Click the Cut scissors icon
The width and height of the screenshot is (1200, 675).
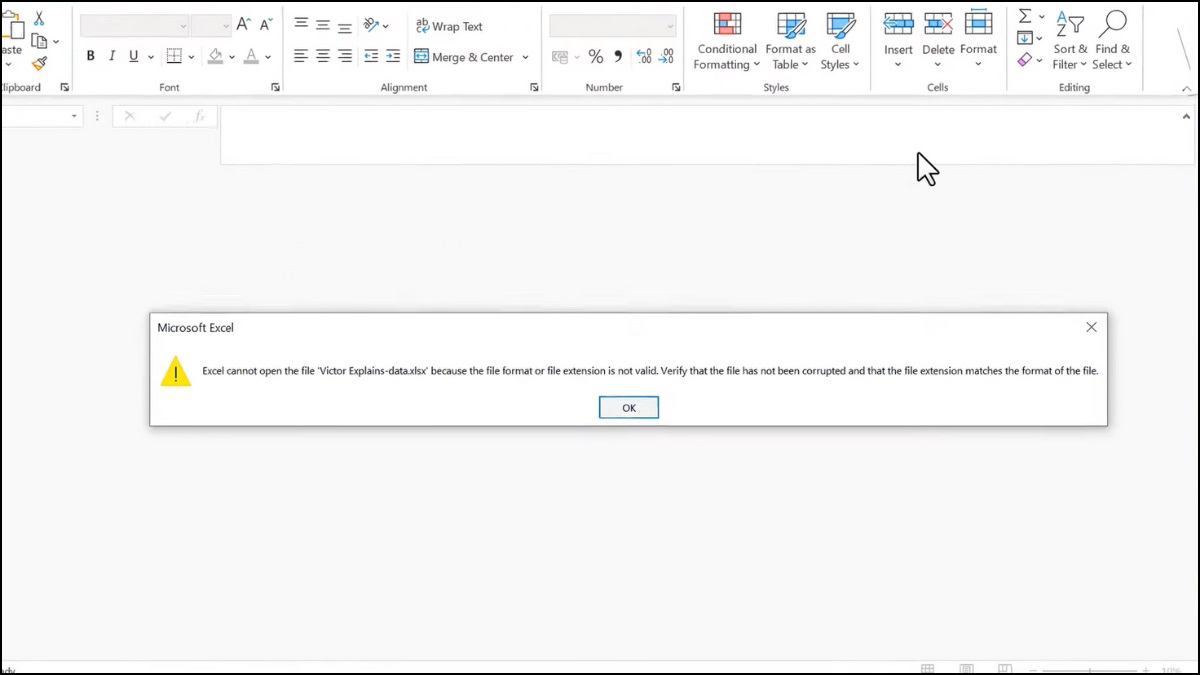point(39,19)
